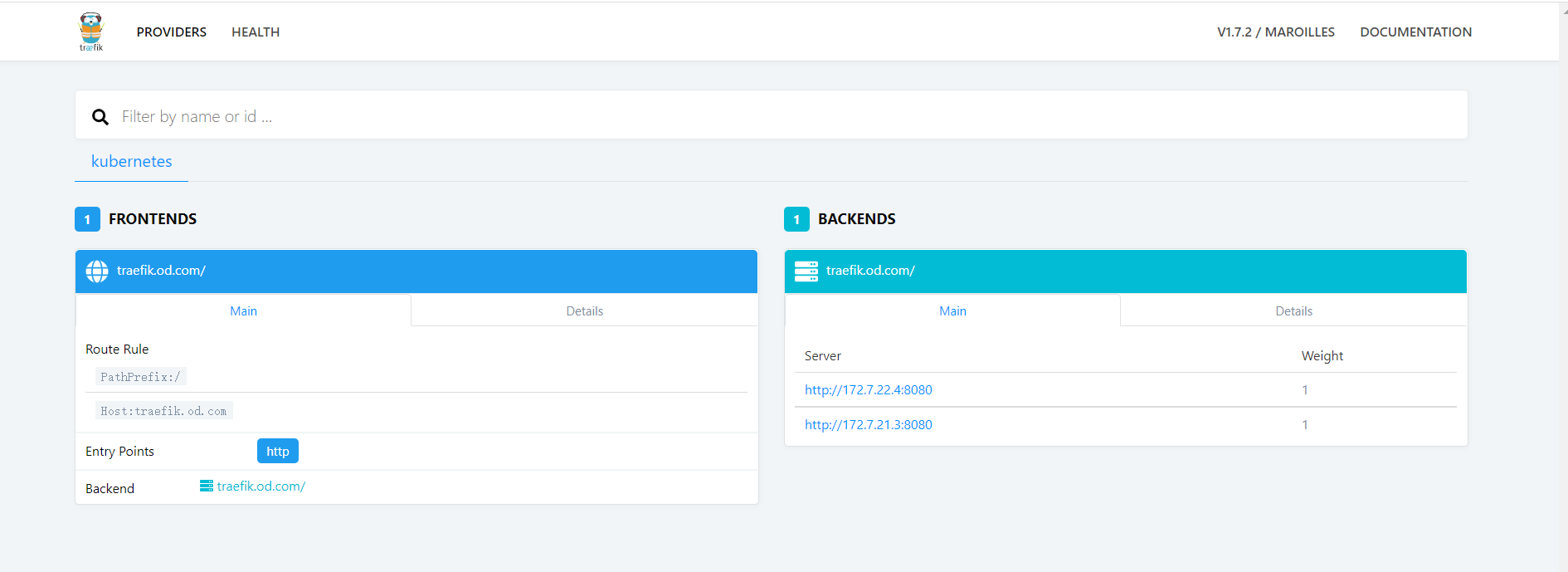
Task: Click the vertical page scrollbar
Action: 1563,286
